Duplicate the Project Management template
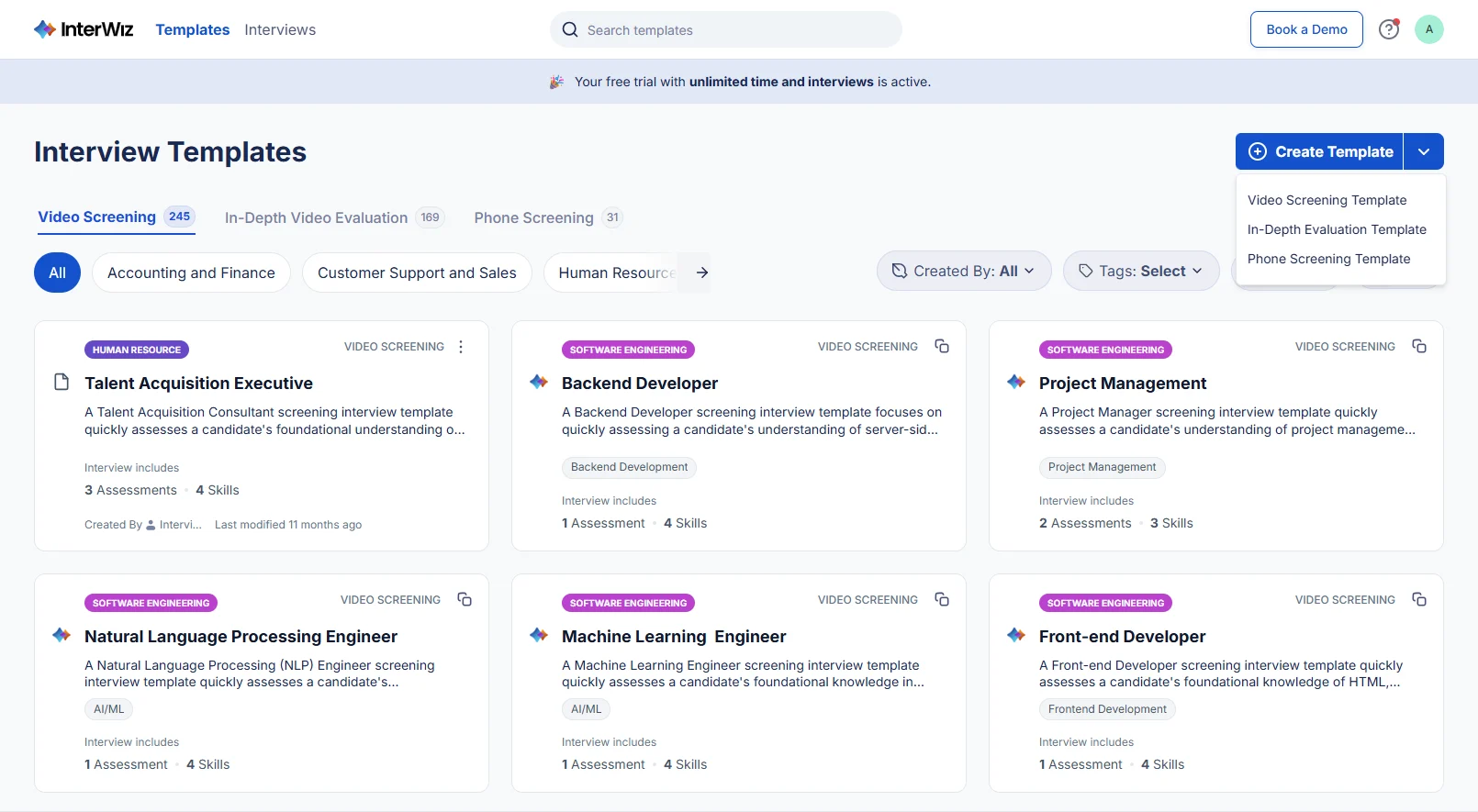The width and height of the screenshot is (1478, 812). point(1419,346)
